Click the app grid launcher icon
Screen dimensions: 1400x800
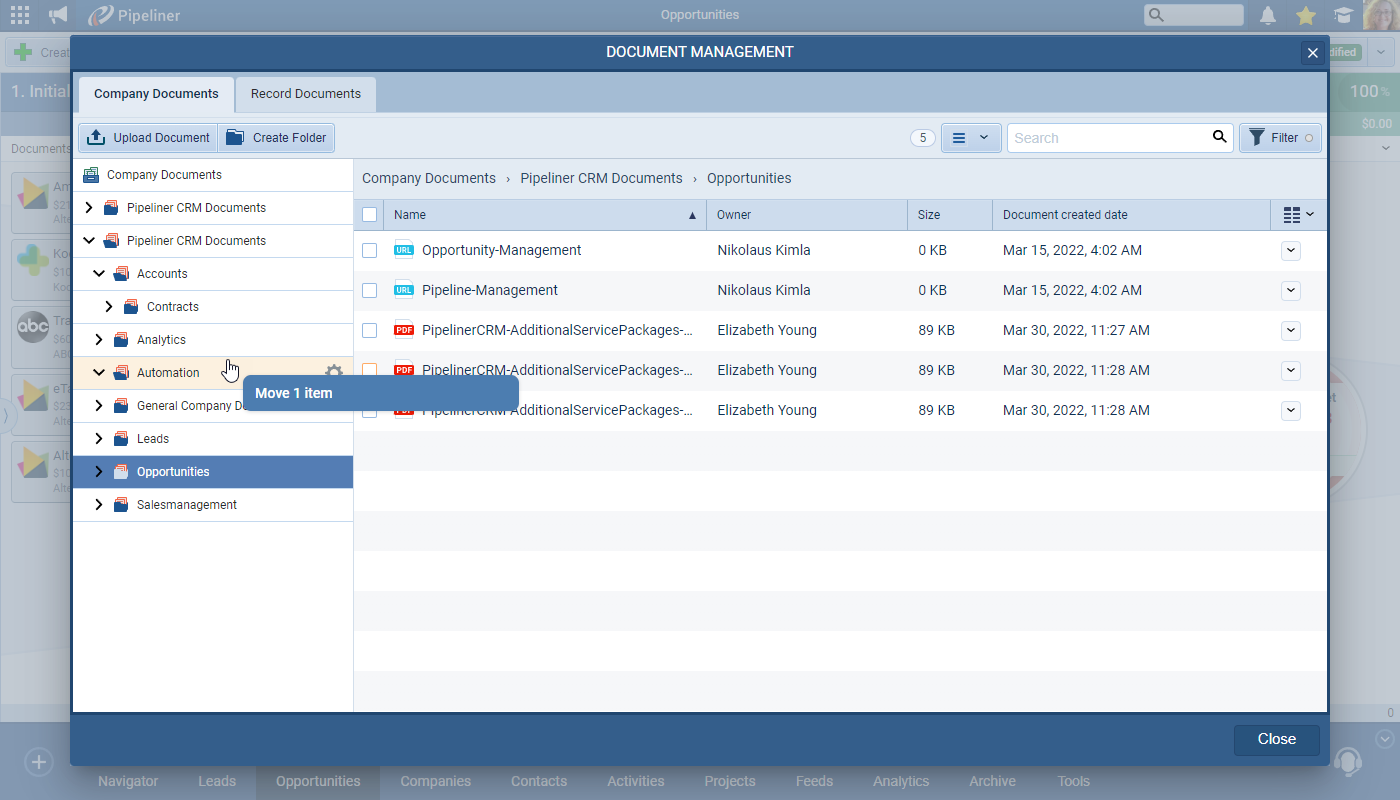click(x=19, y=15)
